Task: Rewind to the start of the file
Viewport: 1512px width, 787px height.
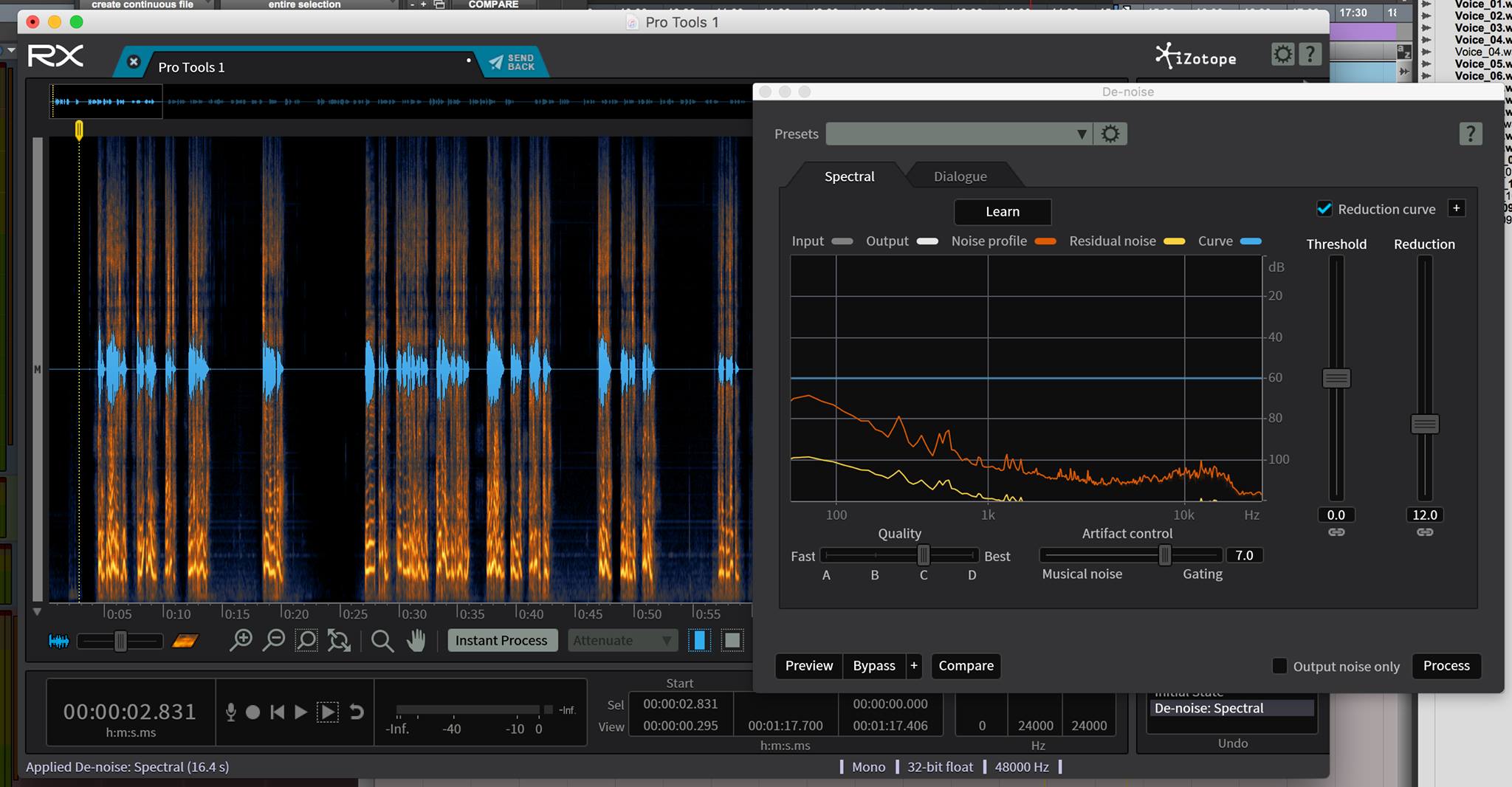Action: point(278,712)
